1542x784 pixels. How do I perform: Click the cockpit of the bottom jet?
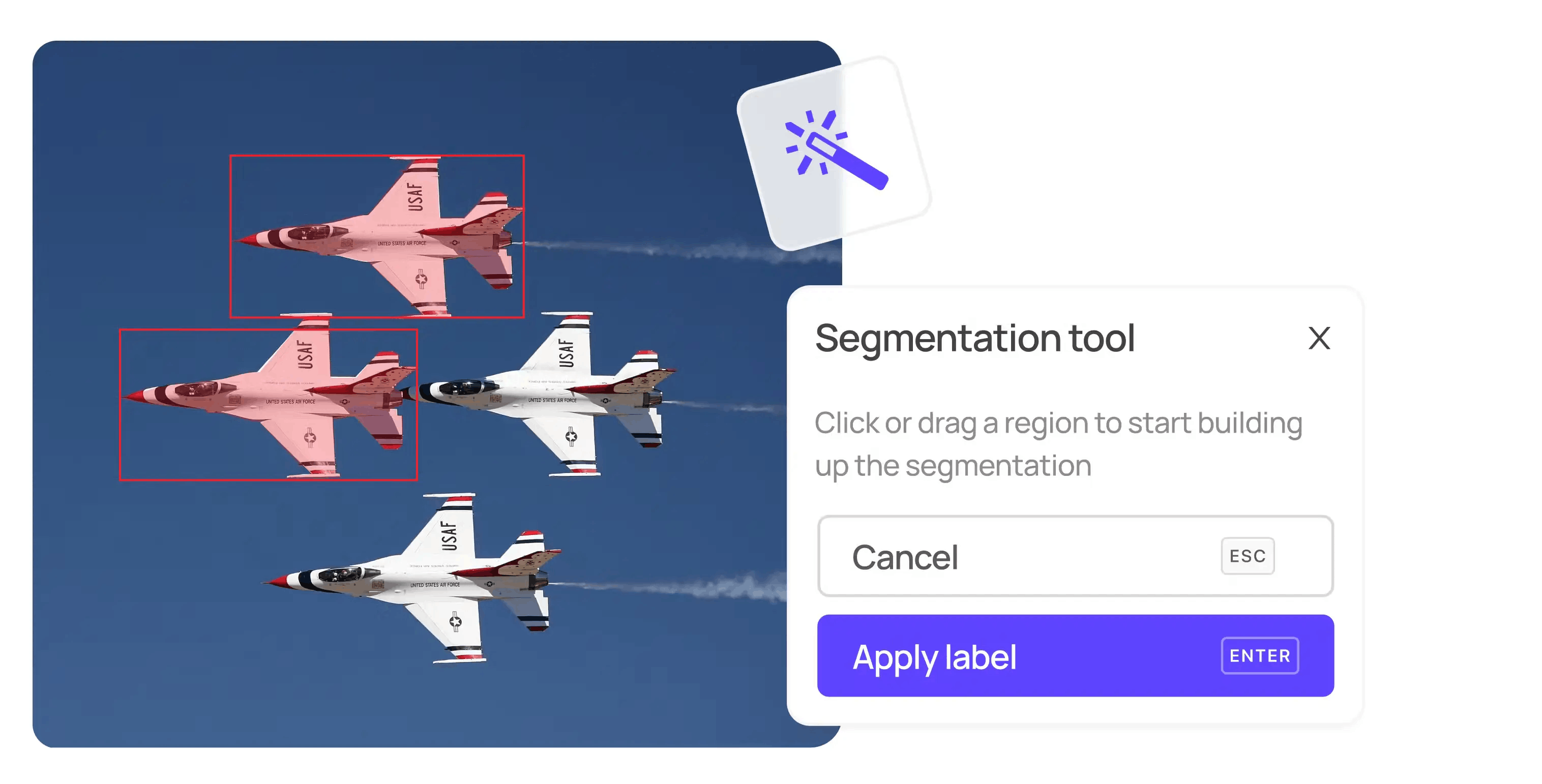pyautogui.click(x=340, y=575)
